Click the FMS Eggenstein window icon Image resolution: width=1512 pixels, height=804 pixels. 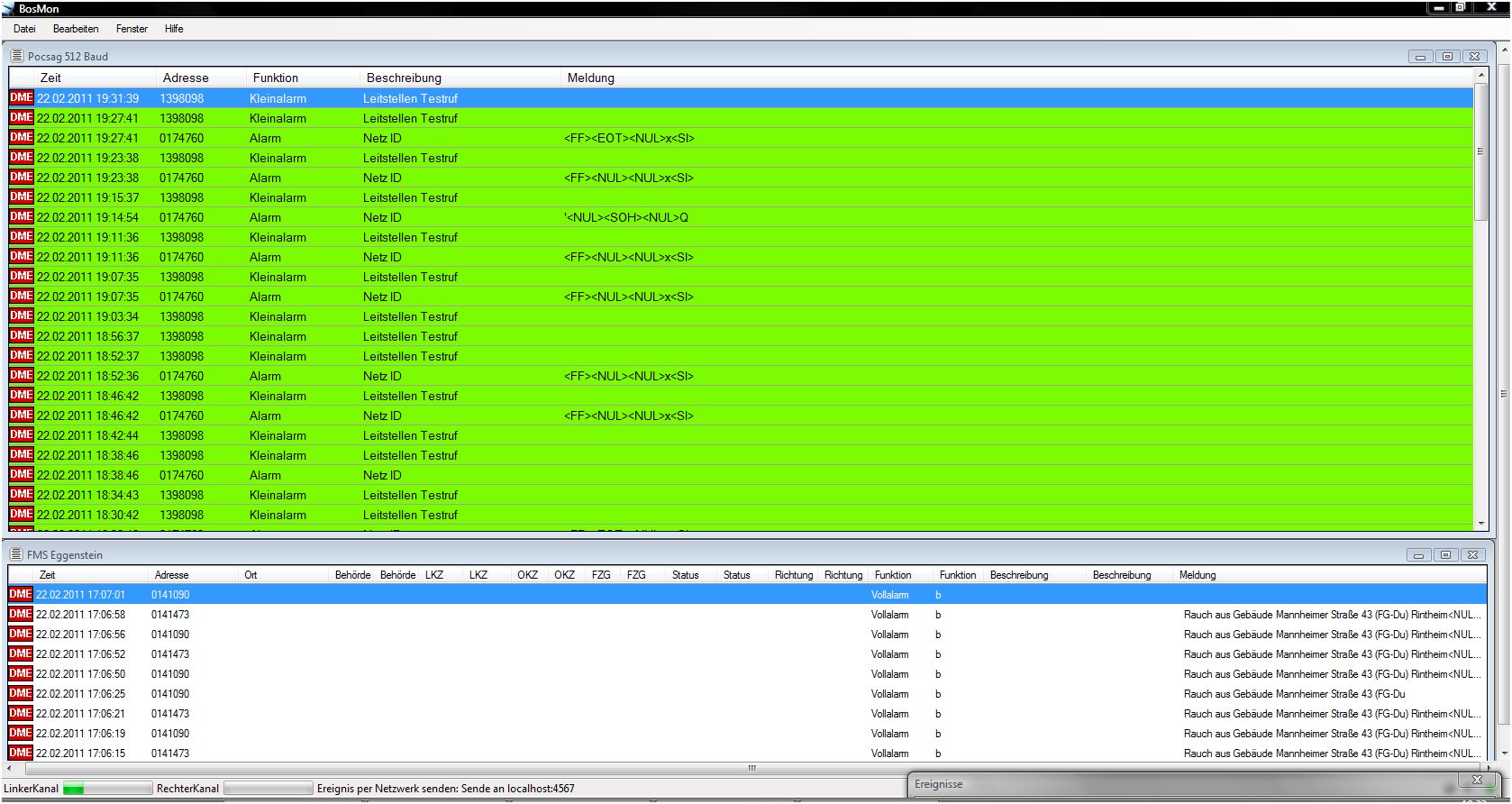pos(16,554)
